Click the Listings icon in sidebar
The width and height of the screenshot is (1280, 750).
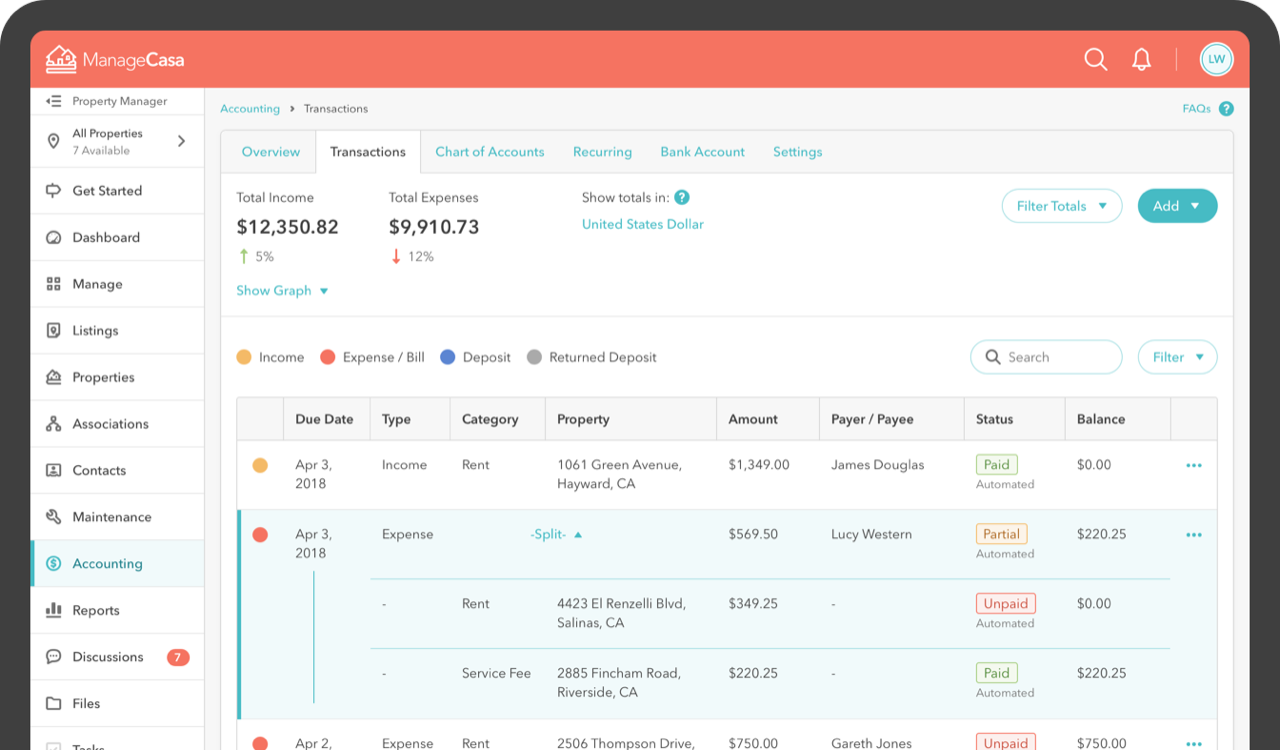coord(54,331)
